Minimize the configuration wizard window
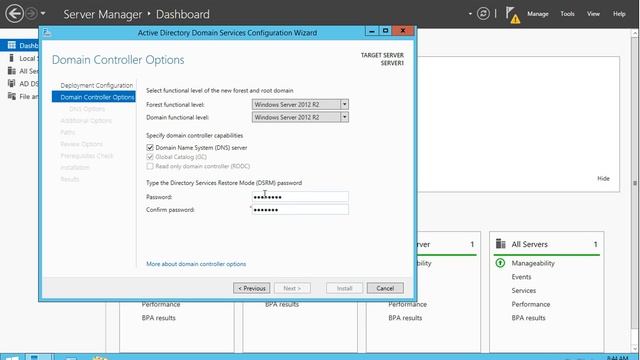 coord(371,31)
